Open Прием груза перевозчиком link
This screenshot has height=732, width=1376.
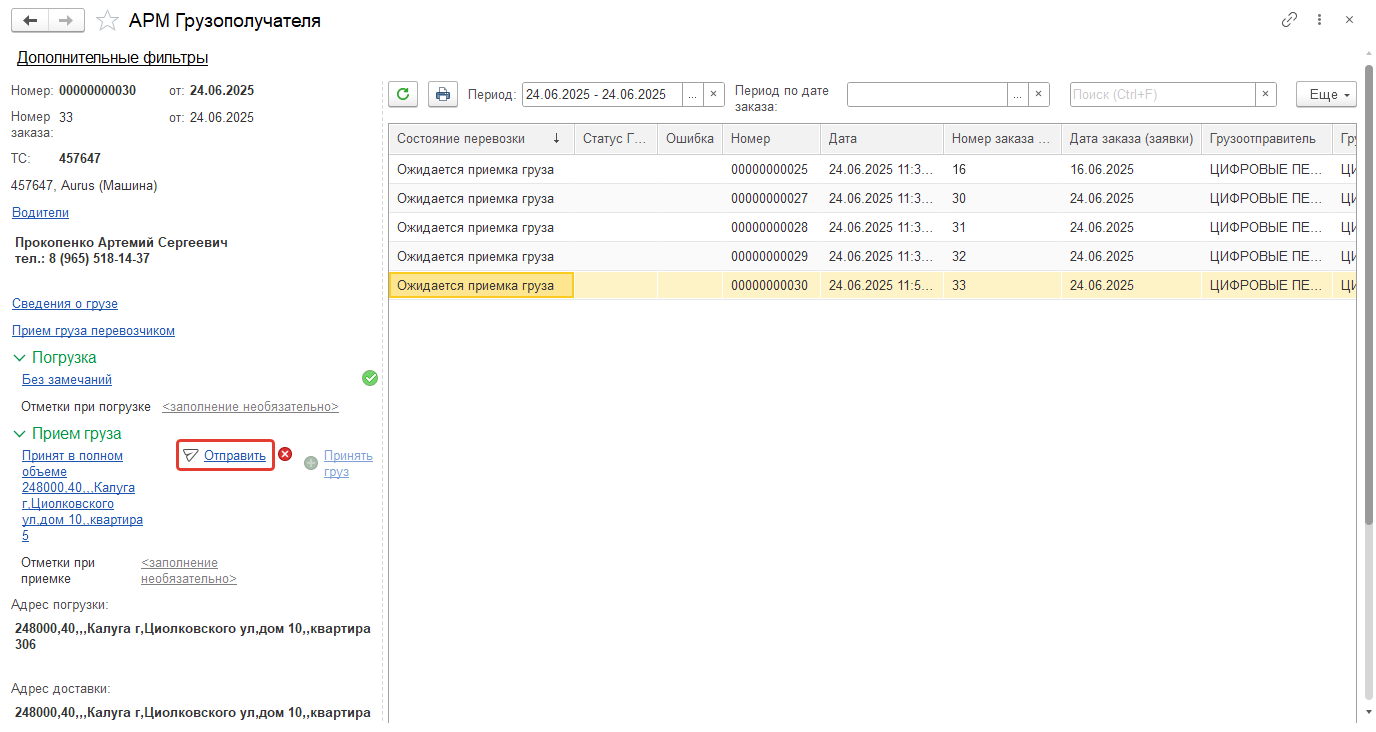tap(93, 330)
